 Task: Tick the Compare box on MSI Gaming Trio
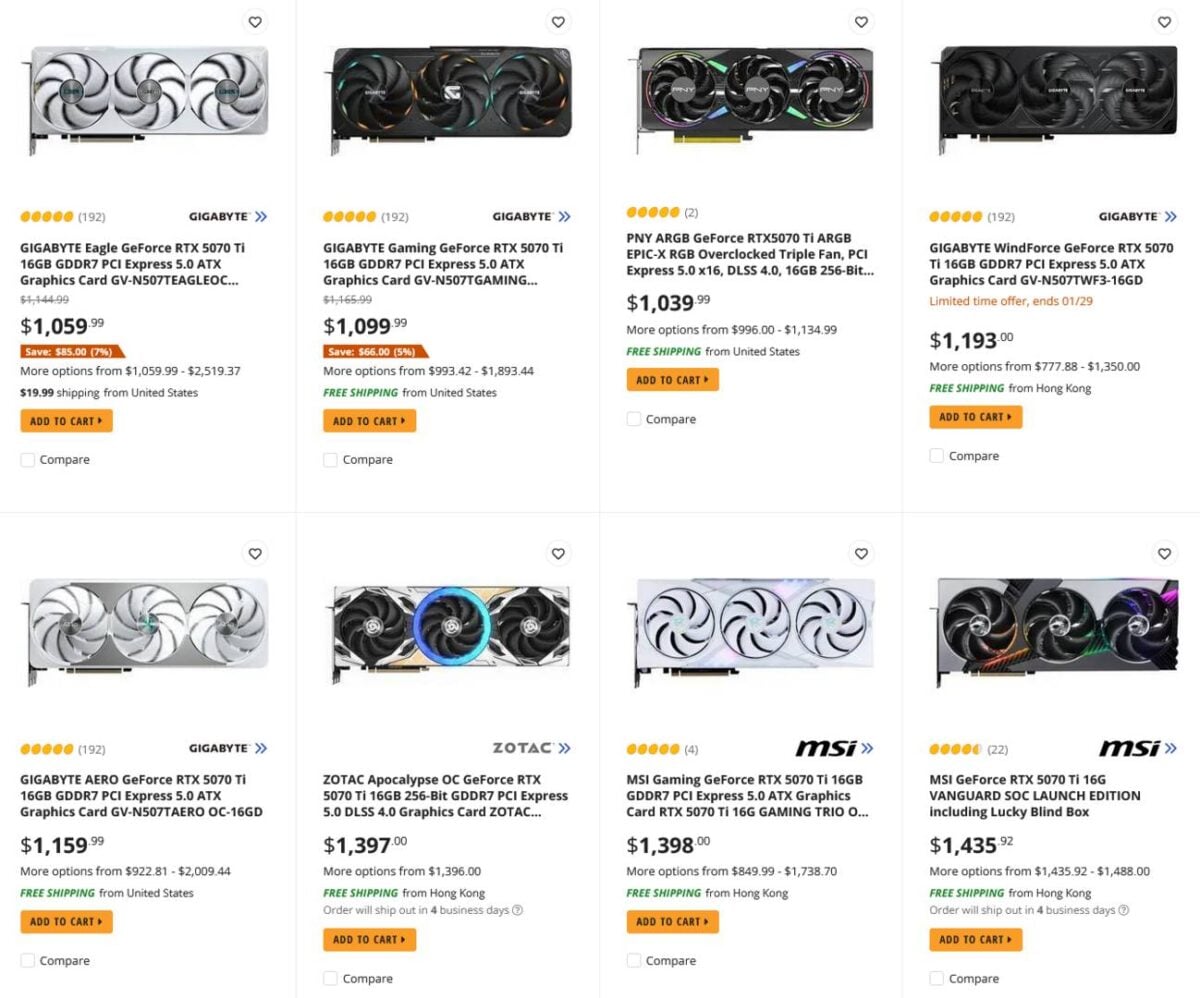coord(633,960)
